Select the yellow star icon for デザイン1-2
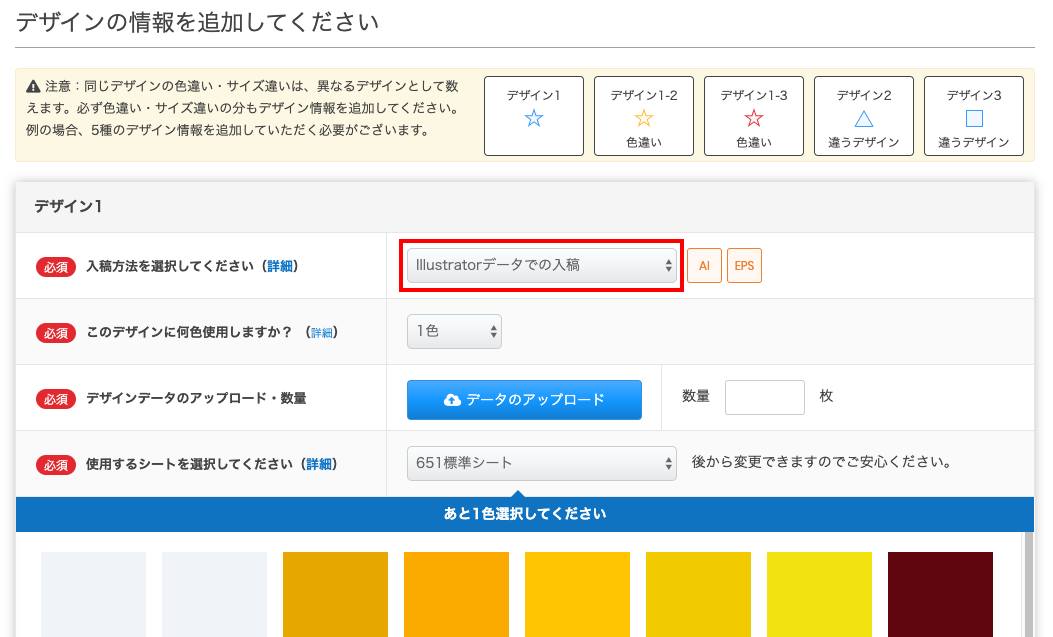Image resolution: width=1053 pixels, height=637 pixels. [x=643, y=119]
